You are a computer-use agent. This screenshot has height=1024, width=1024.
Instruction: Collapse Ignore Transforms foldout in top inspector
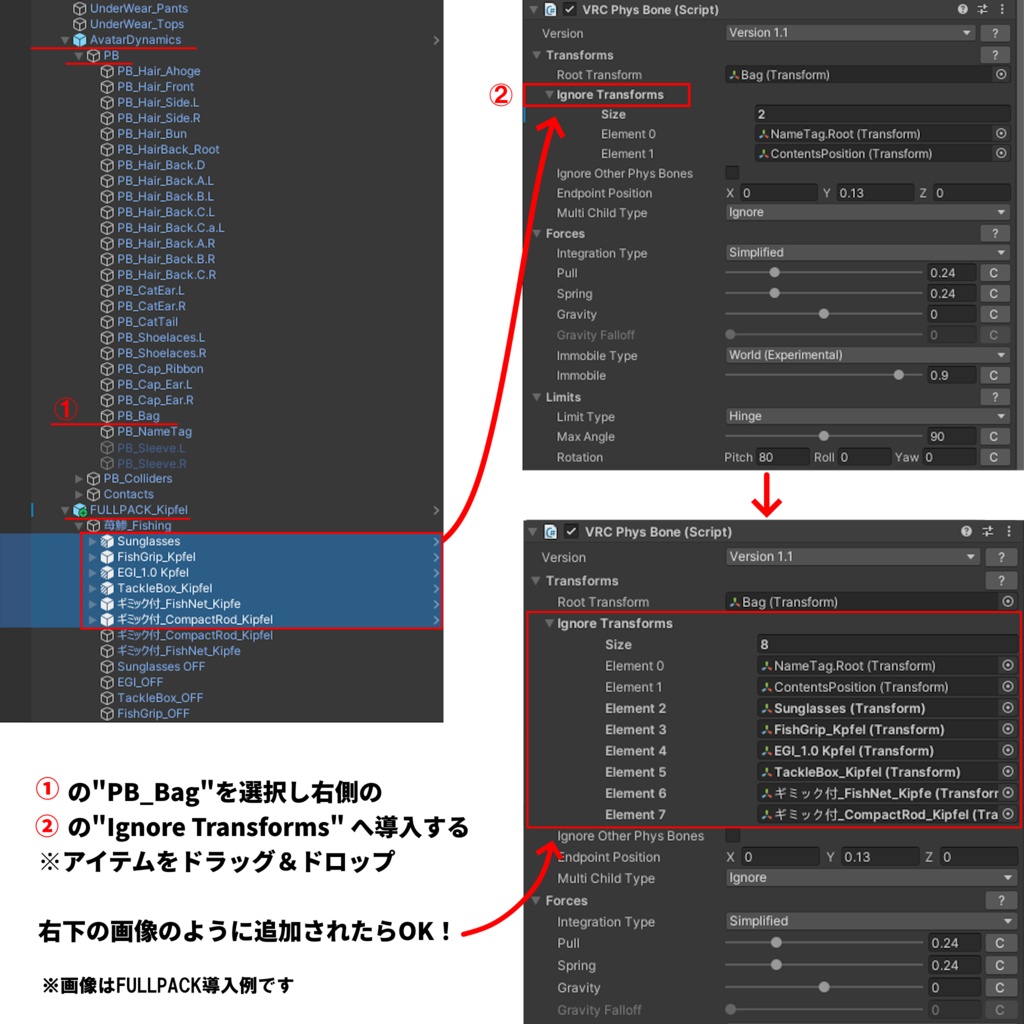click(x=549, y=94)
